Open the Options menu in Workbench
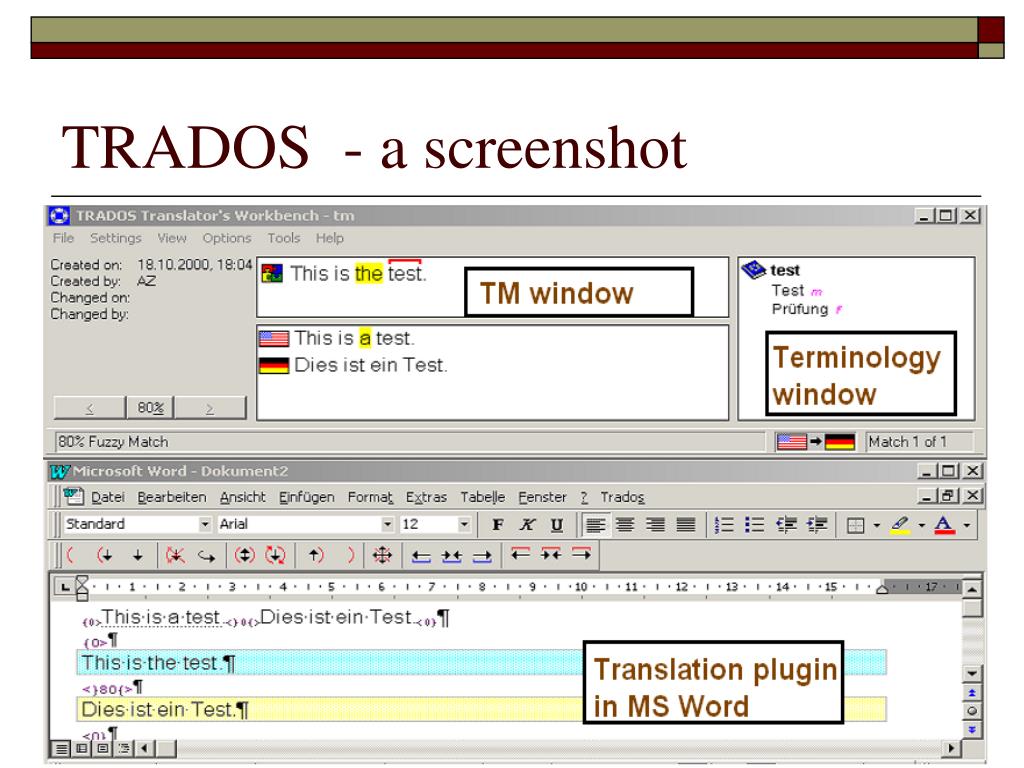 [227, 238]
